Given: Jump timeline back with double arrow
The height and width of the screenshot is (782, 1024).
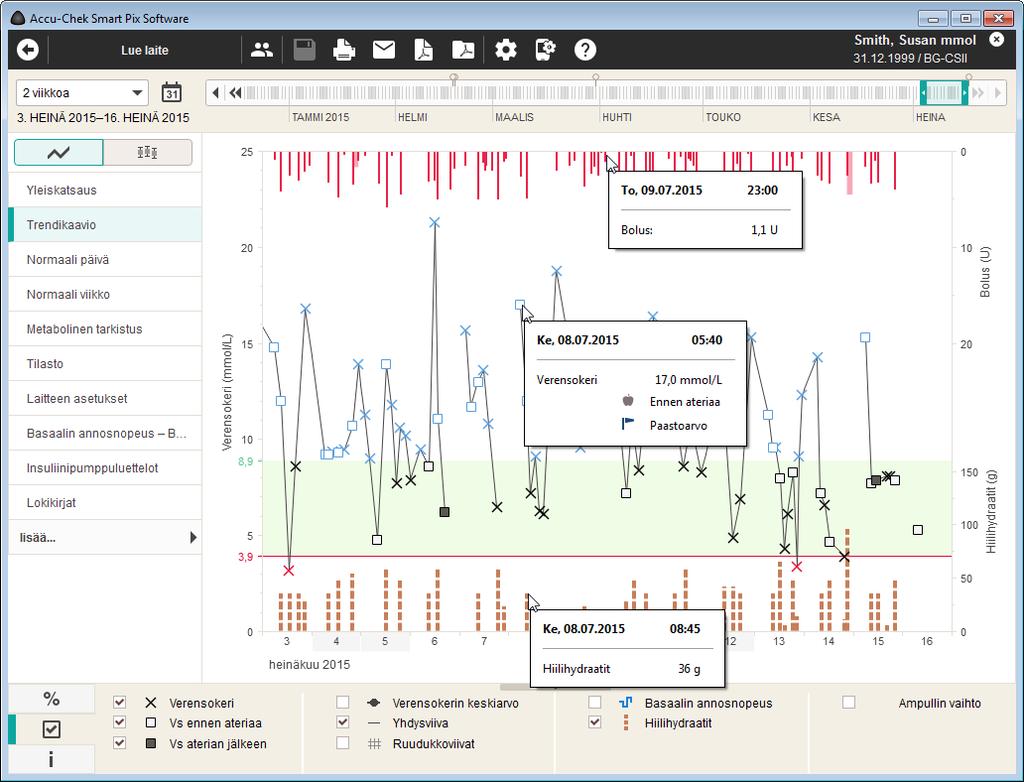Looking at the screenshot, I should click(235, 93).
